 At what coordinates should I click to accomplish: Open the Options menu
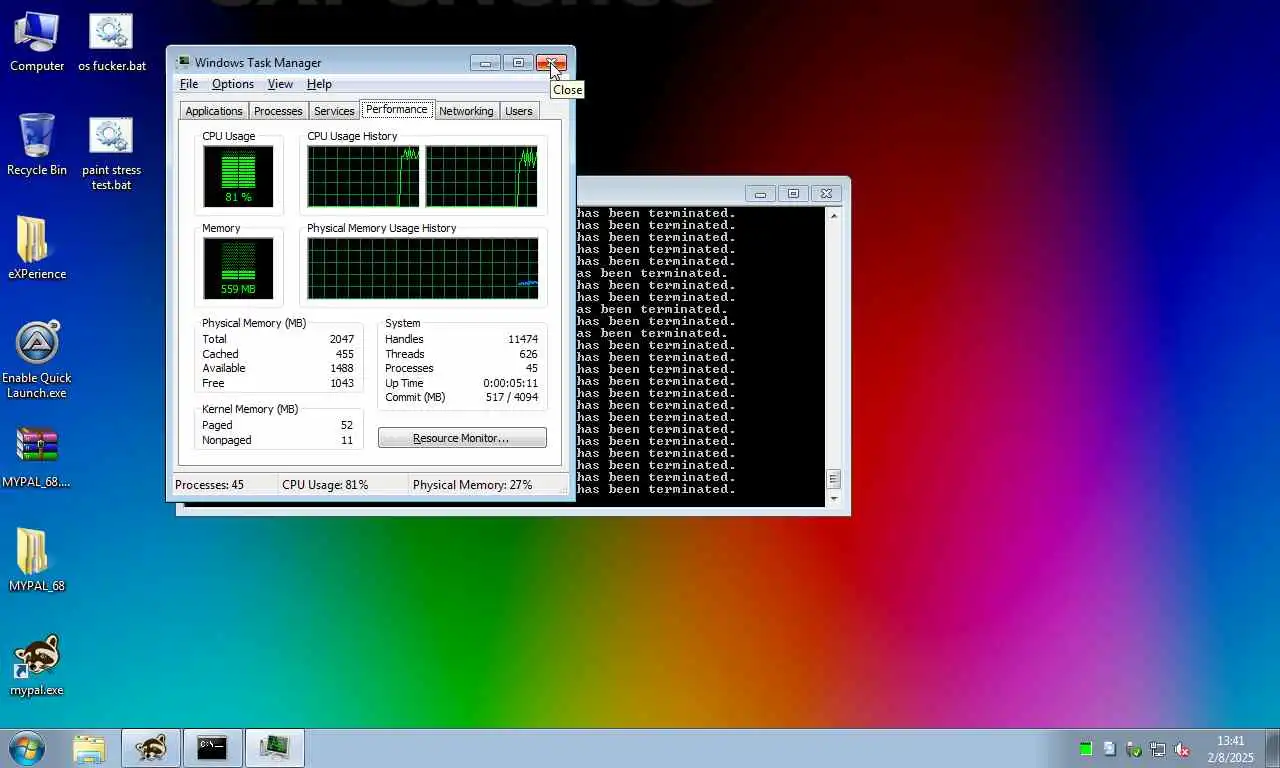(233, 84)
